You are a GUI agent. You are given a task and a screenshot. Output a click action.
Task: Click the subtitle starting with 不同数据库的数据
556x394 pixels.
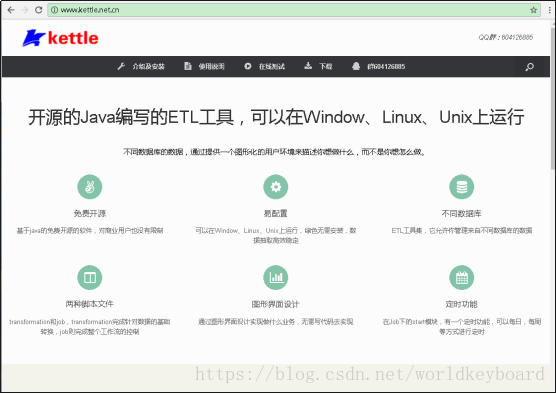click(x=274, y=152)
